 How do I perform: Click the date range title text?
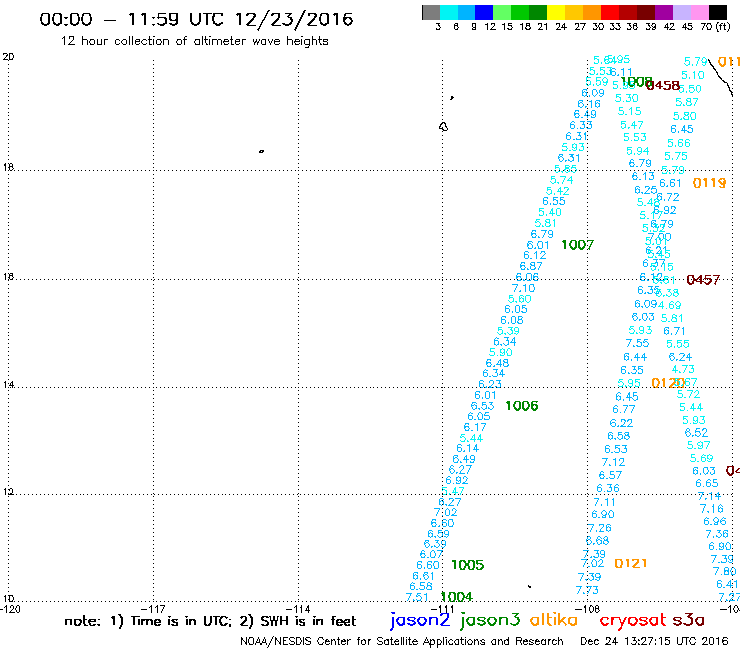tap(196, 19)
